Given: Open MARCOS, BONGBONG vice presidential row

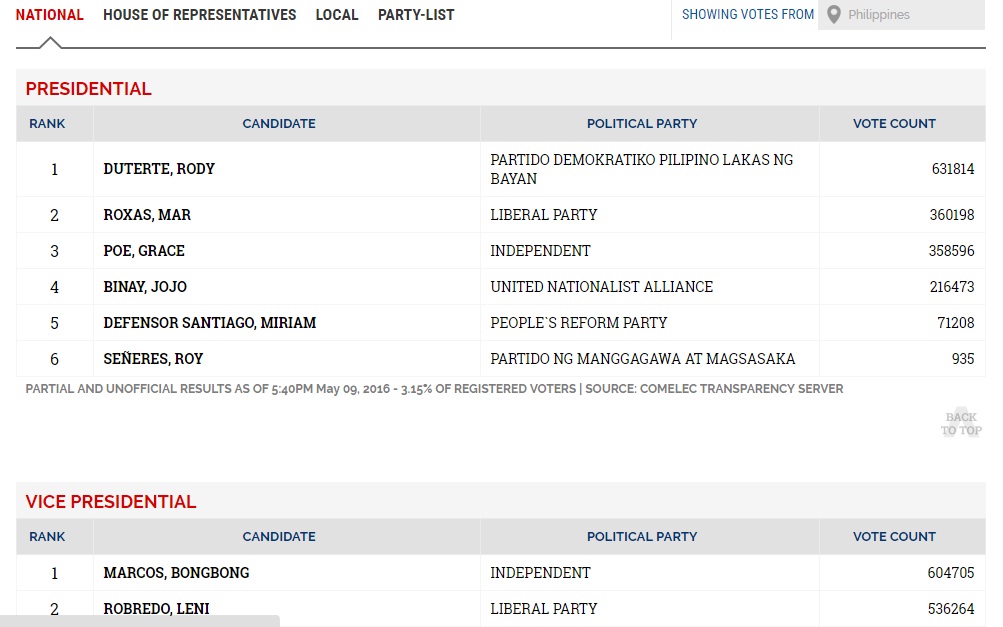Looking at the screenshot, I should click(175, 572).
